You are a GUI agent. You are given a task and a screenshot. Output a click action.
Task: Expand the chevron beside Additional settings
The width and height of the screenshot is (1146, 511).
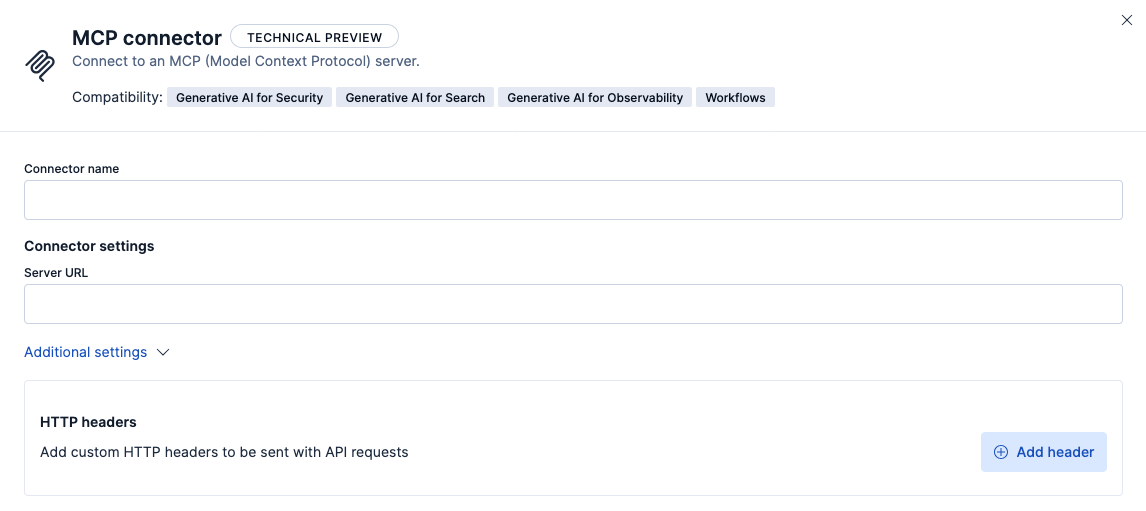click(x=164, y=352)
